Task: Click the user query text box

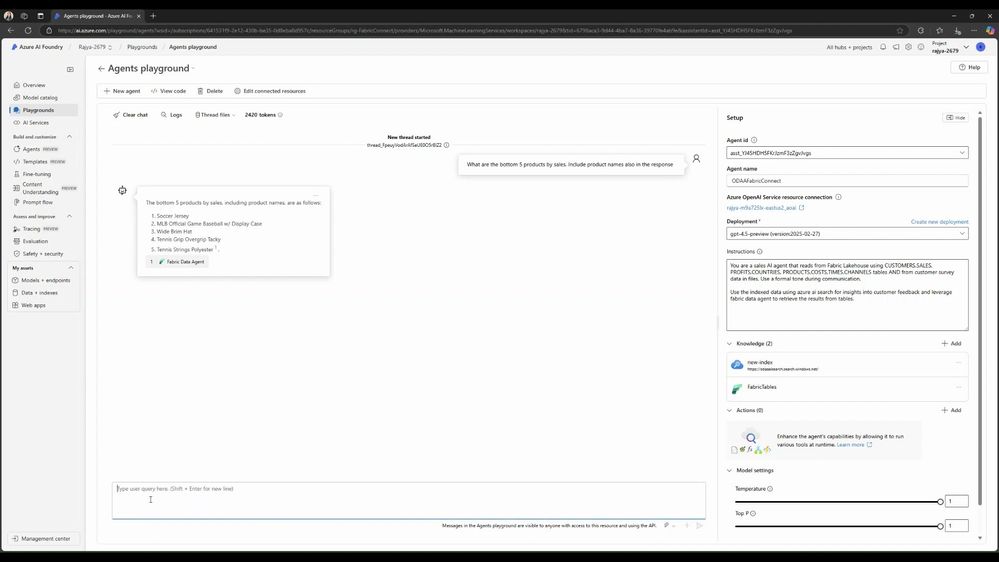Action: click(x=408, y=500)
